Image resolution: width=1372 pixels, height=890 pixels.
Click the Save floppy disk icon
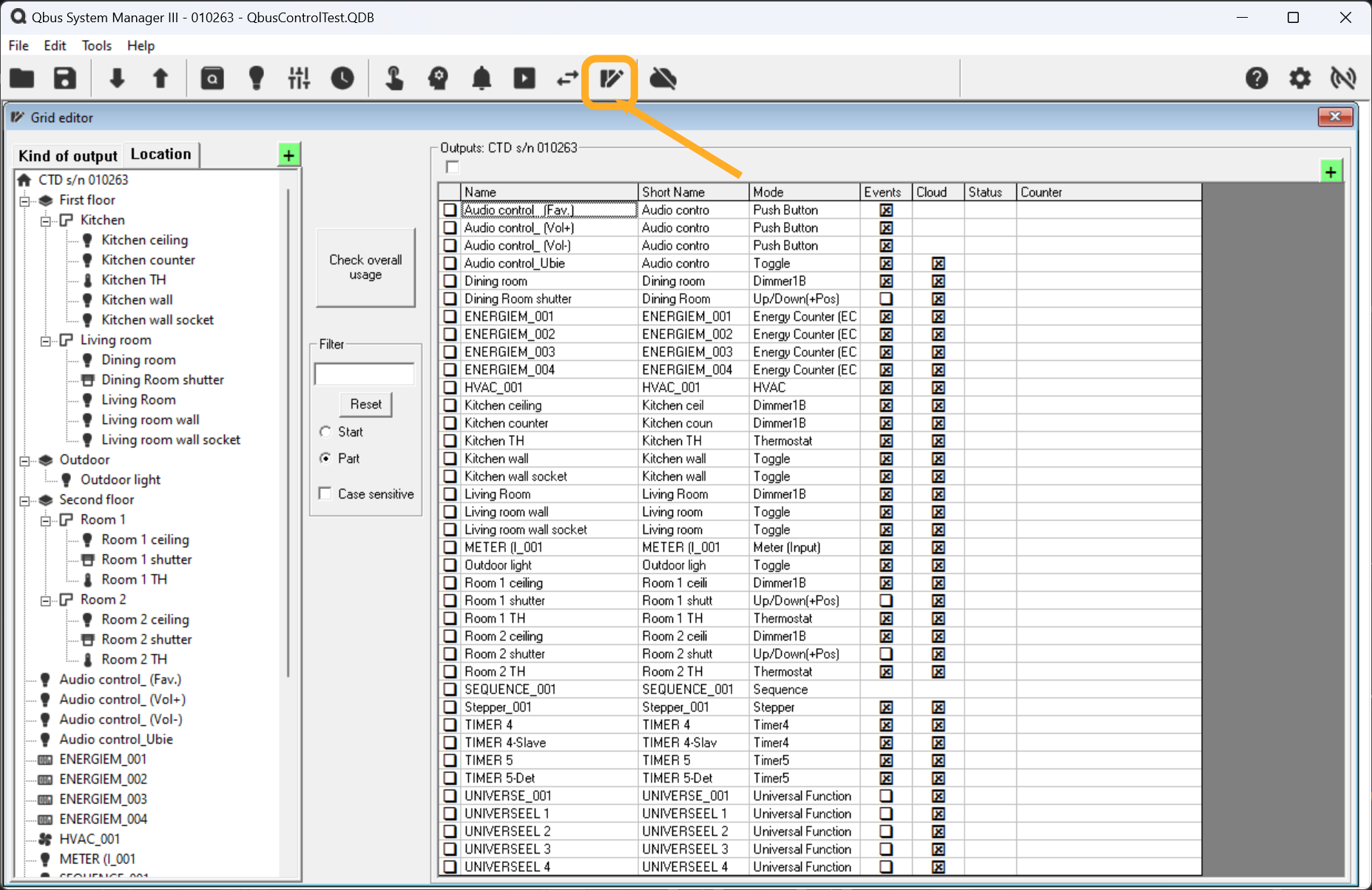point(65,78)
